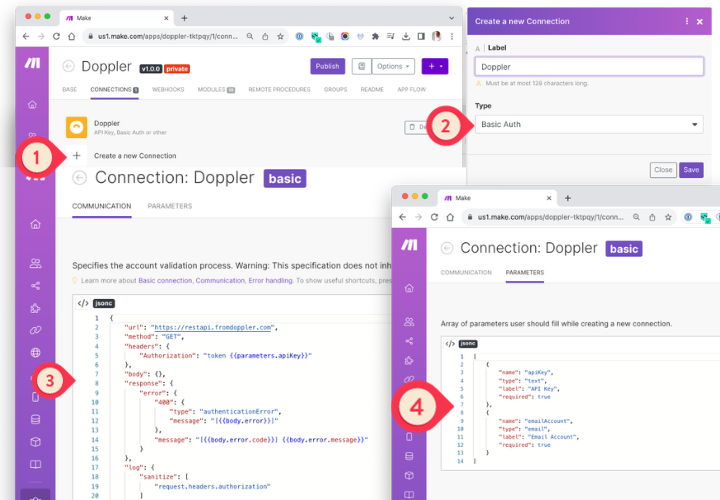Select the COMMUNICATION tab in the Communication window
Screen dimensions: 720x500
(101, 206)
